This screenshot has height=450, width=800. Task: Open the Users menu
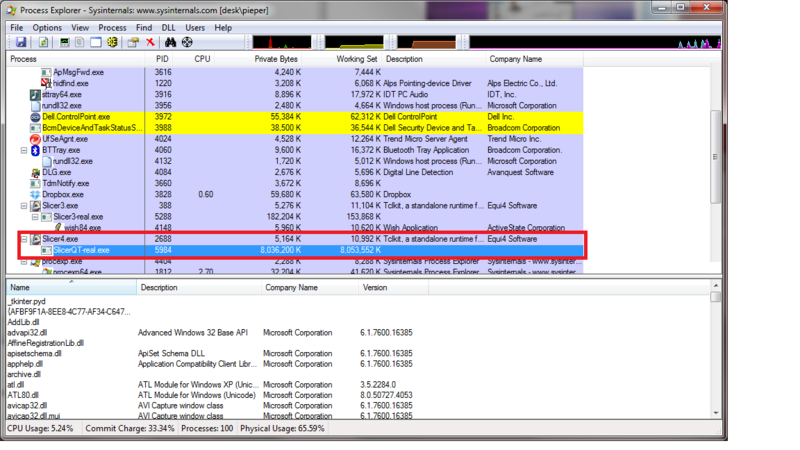(x=195, y=28)
